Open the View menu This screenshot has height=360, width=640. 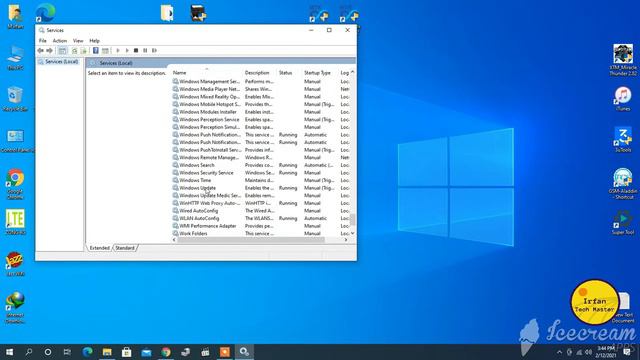[x=78, y=41]
